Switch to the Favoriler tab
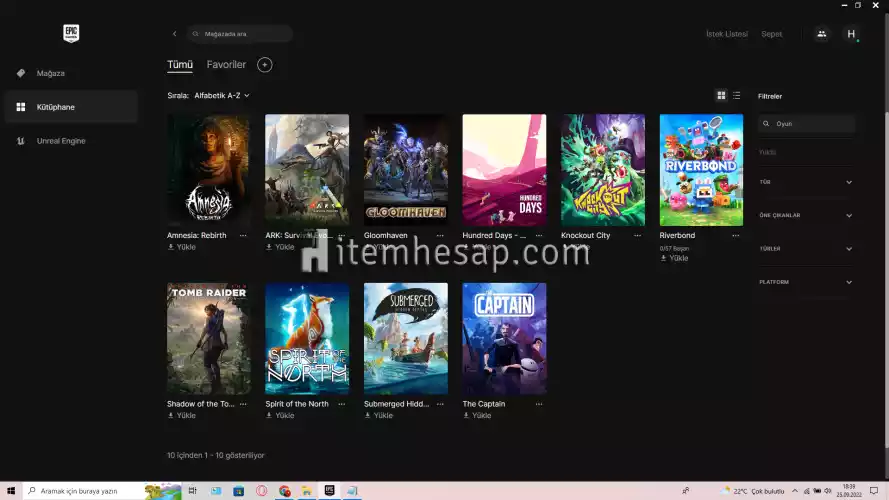Image resolution: width=889 pixels, height=500 pixels. point(226,65)
